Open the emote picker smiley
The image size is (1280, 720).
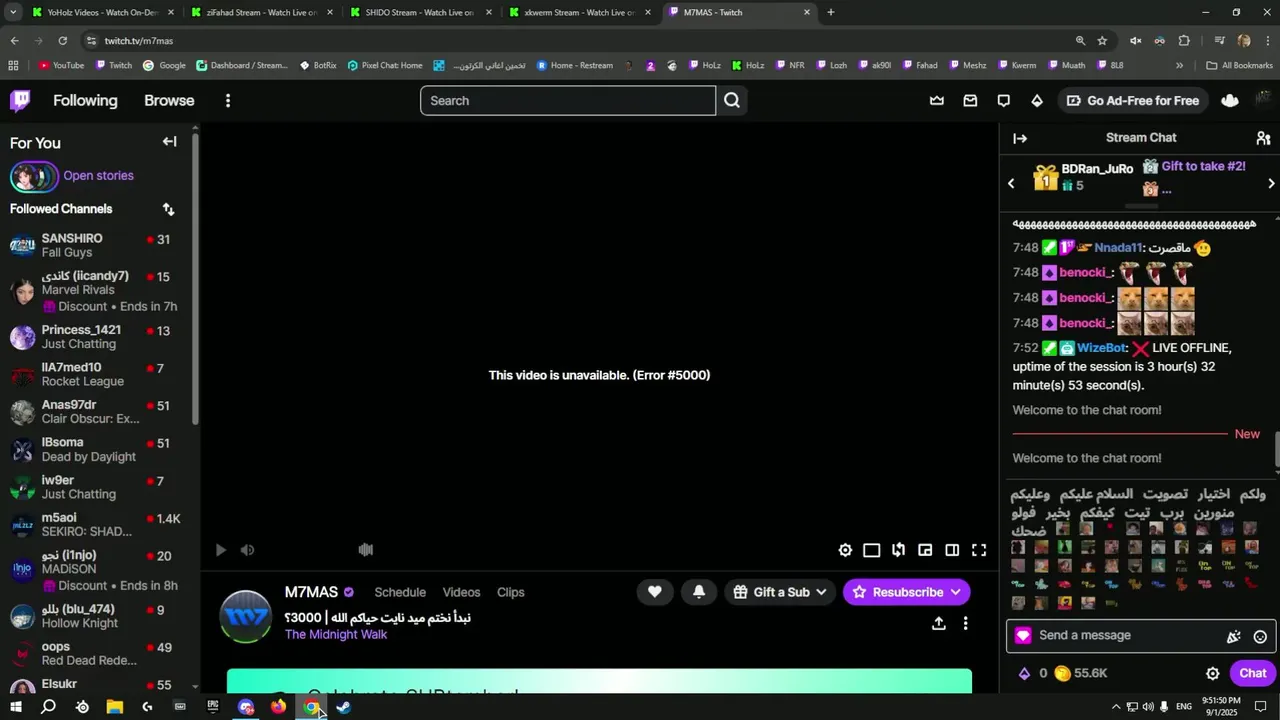click(1260, 636)
